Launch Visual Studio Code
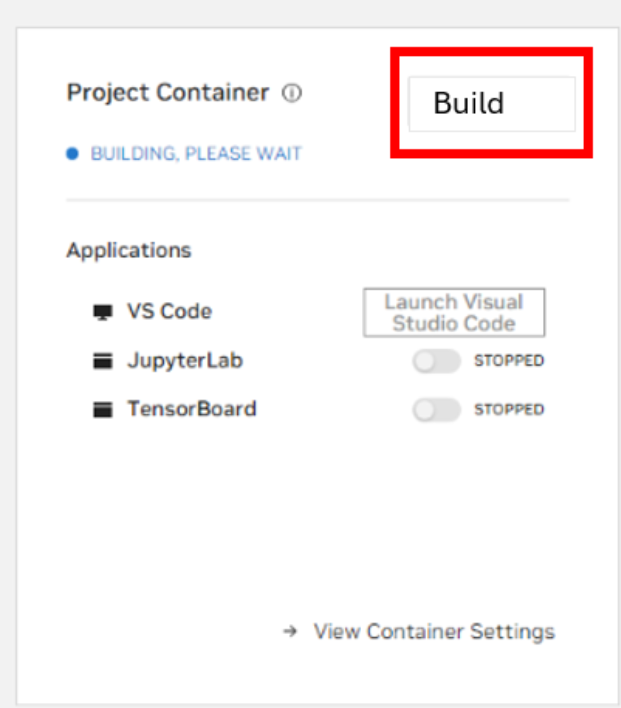The image size is (621, 708). (454, 313)
